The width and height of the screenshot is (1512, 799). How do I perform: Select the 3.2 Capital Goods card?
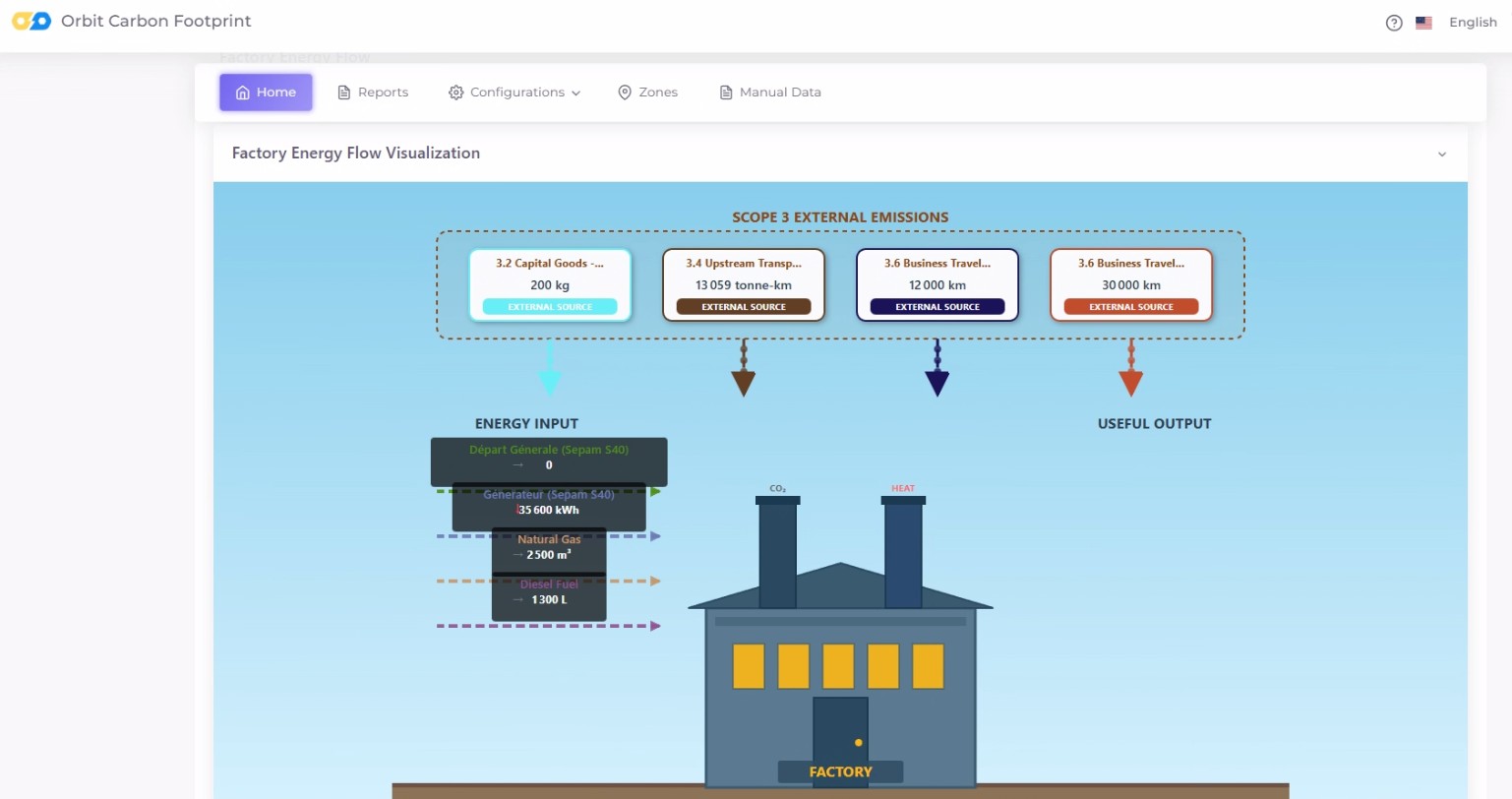[550, 284]
